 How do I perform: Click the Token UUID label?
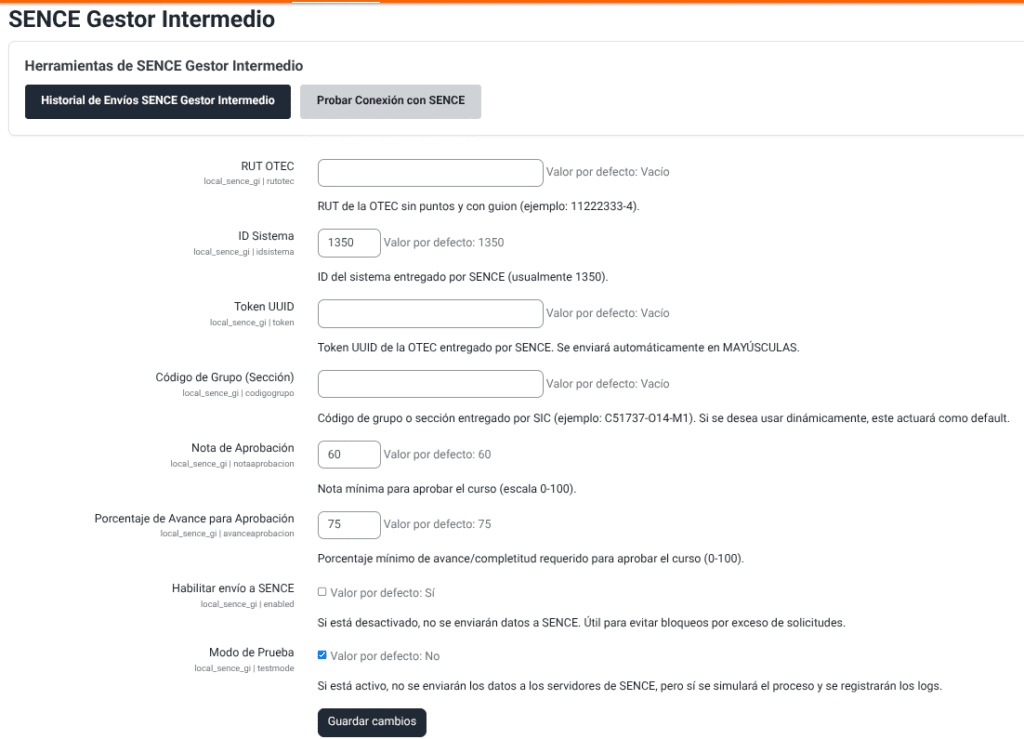[x=264, y=307]
